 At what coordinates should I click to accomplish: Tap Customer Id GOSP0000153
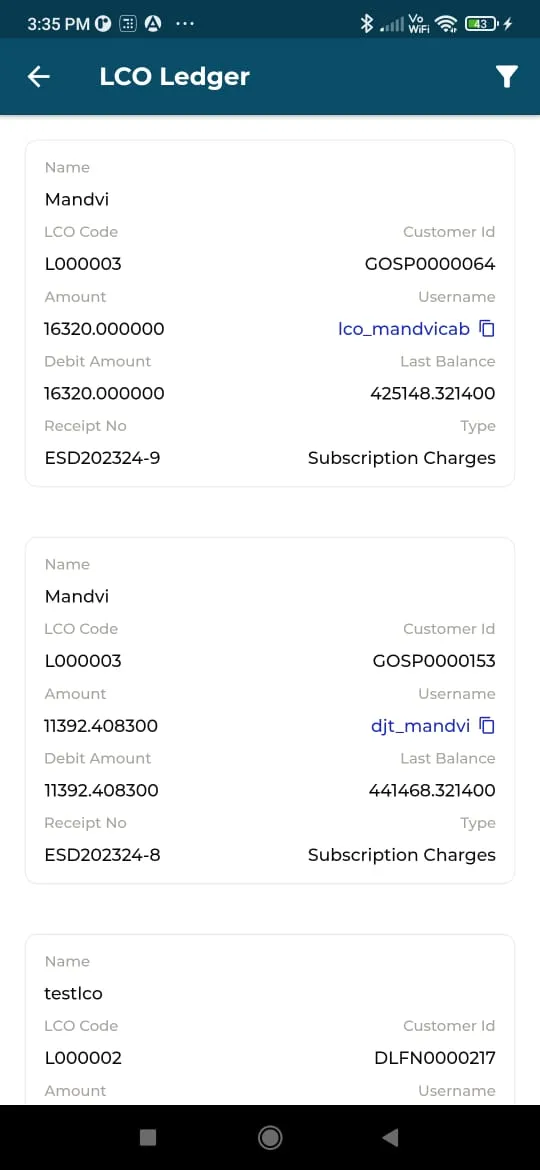(433, 661)
